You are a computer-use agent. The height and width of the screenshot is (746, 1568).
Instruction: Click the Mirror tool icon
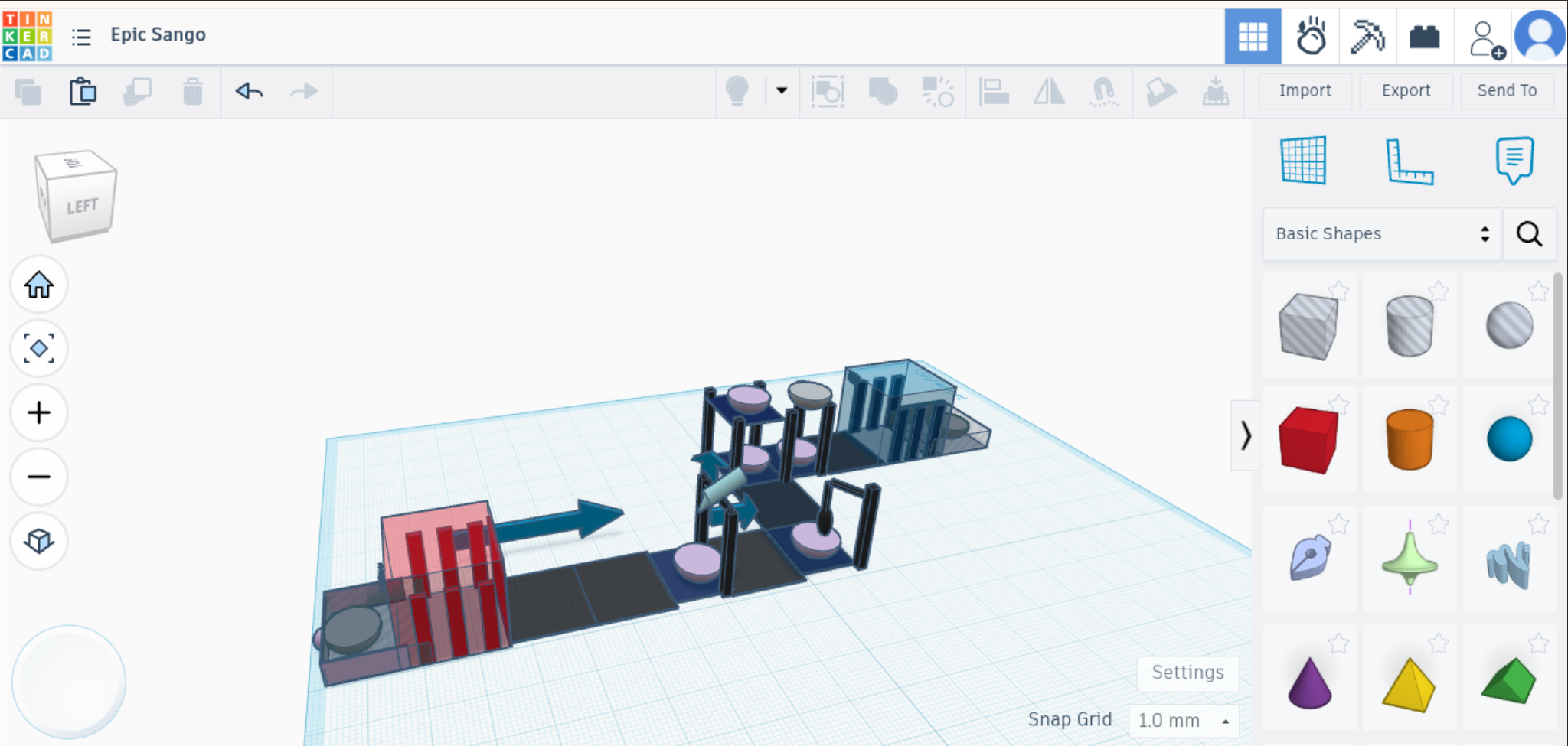click(x=1049, y=92)
